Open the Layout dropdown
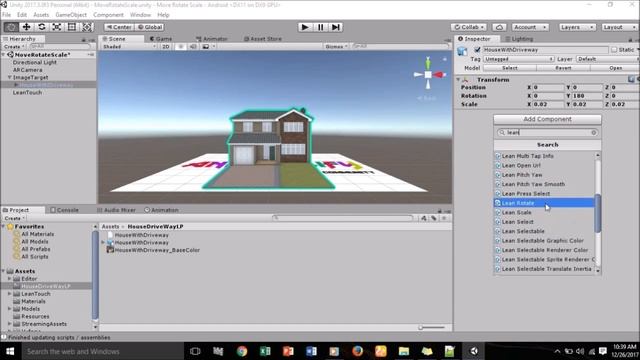The width and height of the screenshot is (640, 360). (620, 27)
